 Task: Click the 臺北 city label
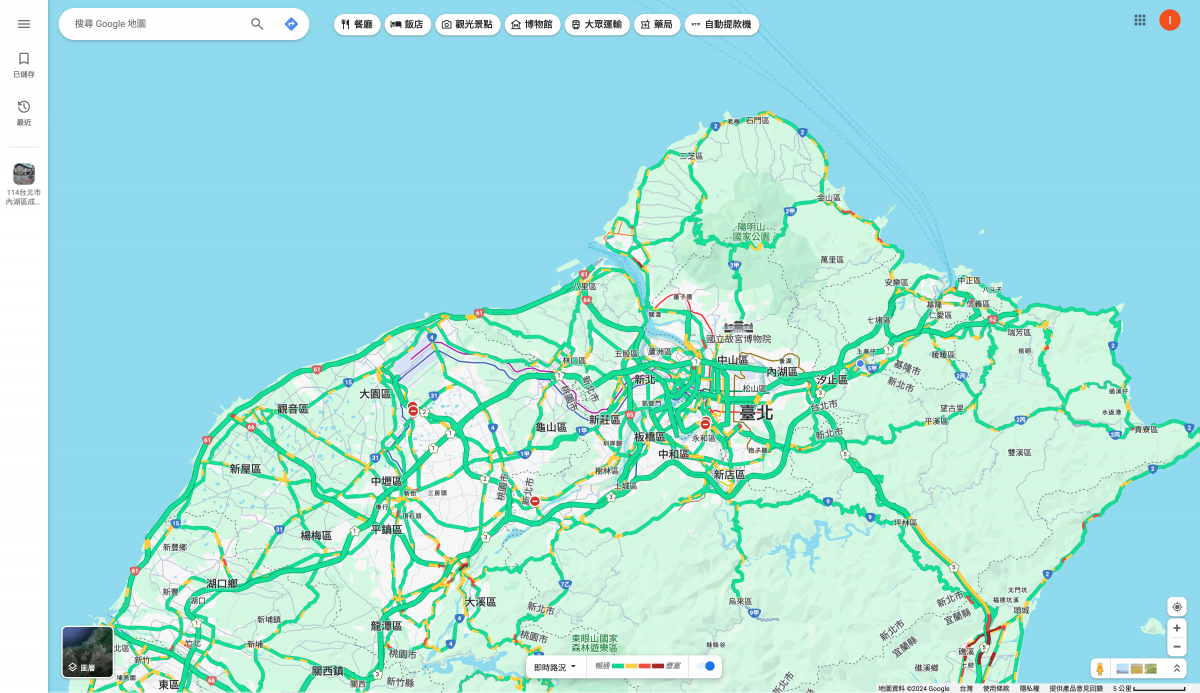pos(756,412)
